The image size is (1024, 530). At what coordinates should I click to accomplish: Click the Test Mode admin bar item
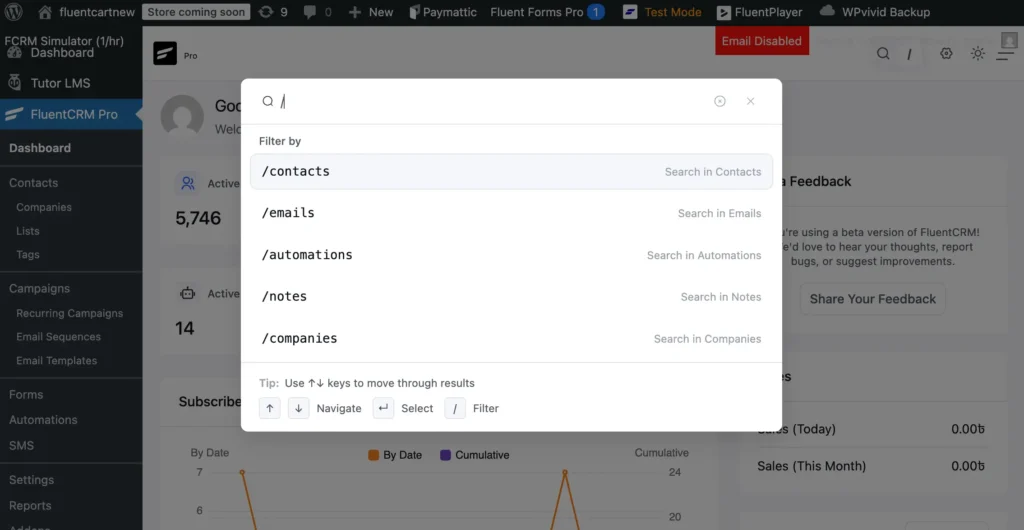662,12
